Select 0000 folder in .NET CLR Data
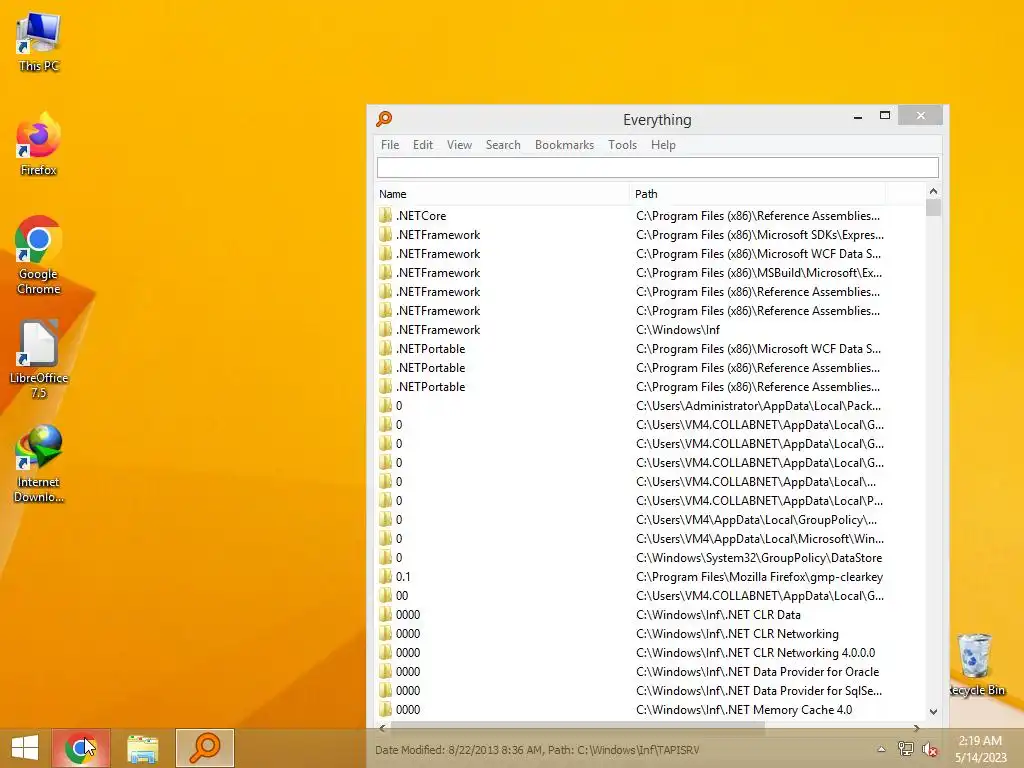1024x768 pixels. tap(650, 615)
